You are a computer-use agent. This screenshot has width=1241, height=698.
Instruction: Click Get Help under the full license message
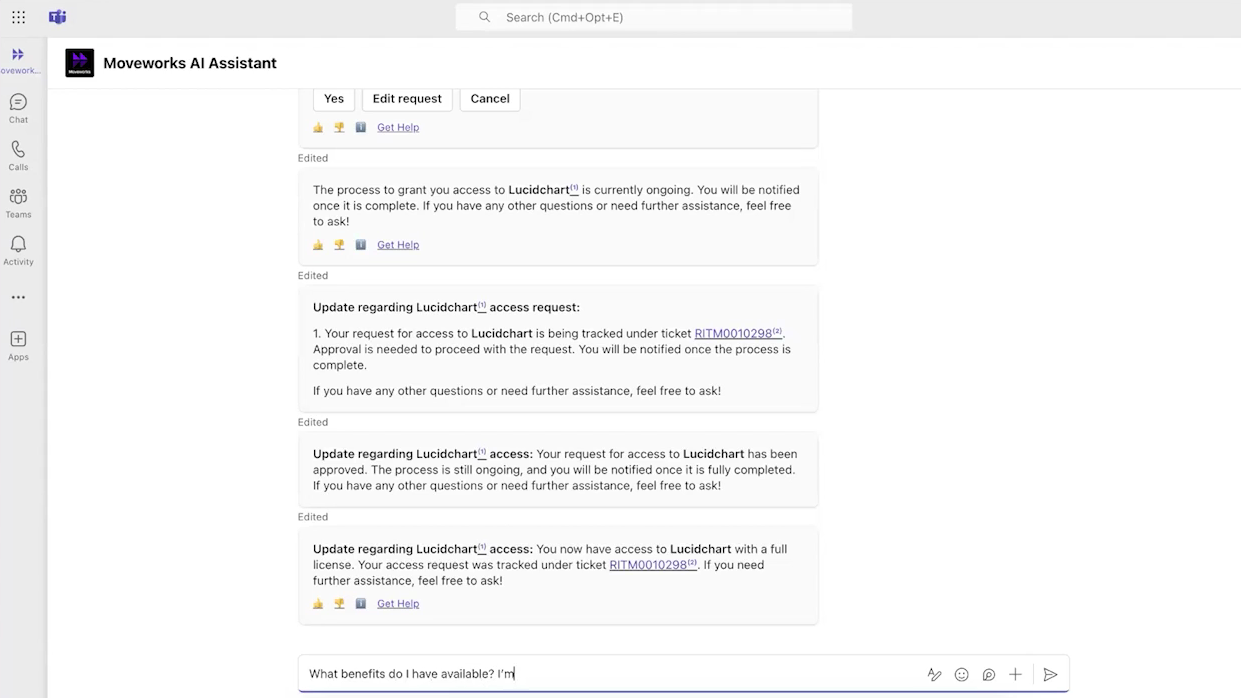398,604
